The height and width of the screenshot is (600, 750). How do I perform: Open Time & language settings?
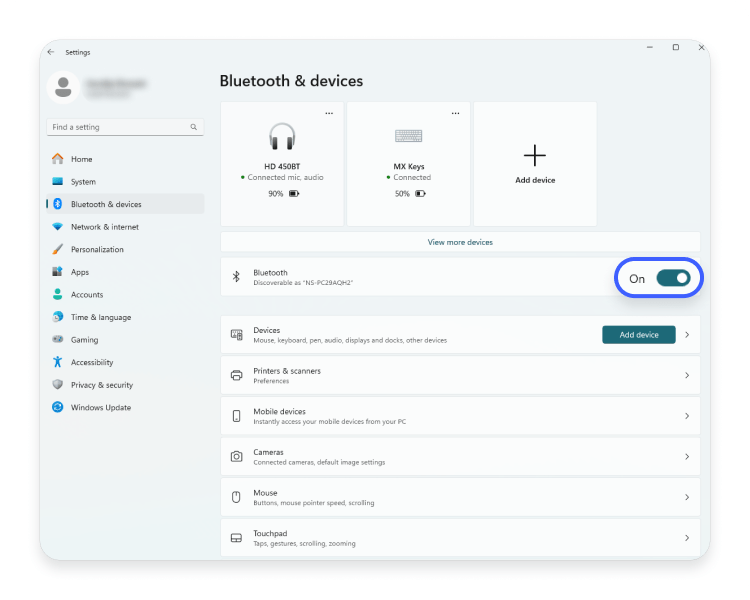pos(125,317)
